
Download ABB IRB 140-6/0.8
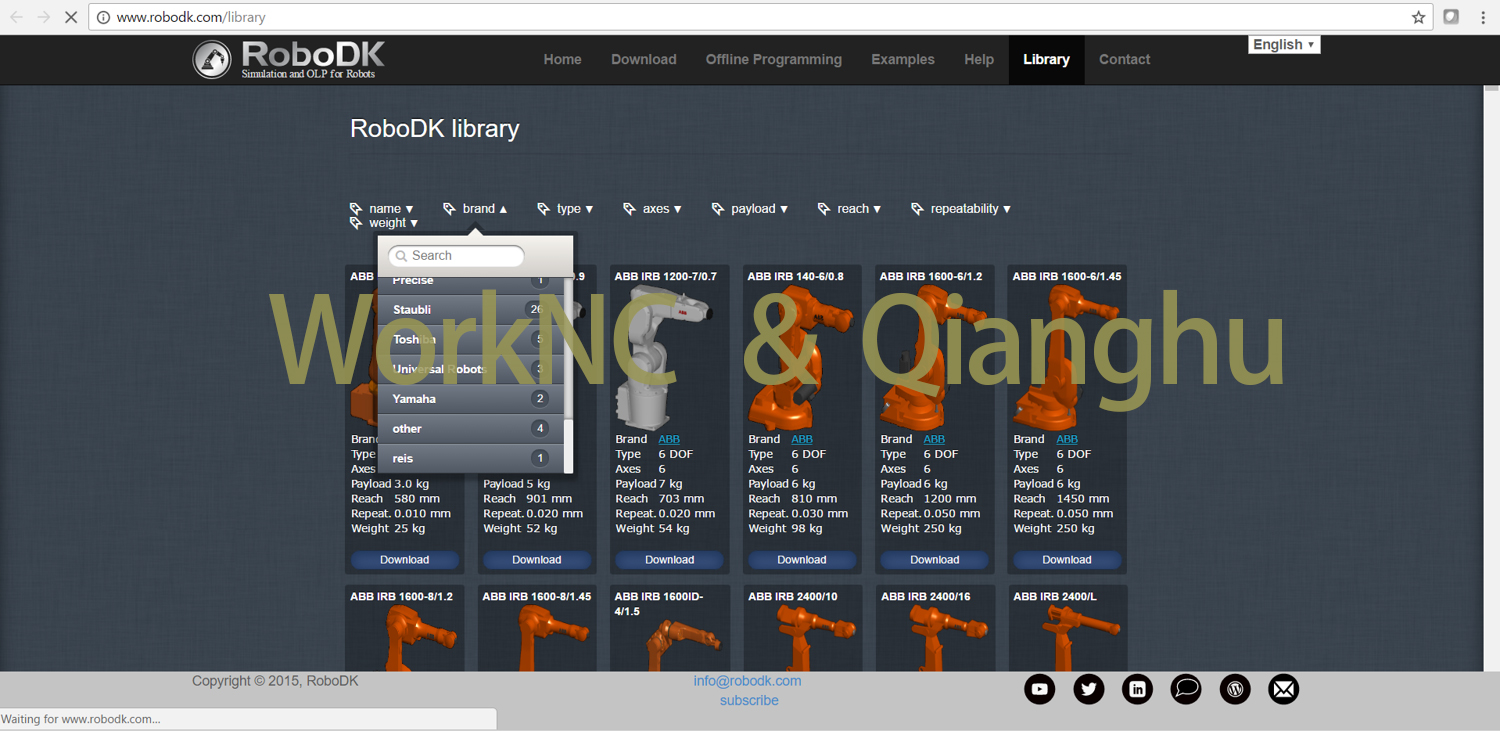tap(802, 560)
